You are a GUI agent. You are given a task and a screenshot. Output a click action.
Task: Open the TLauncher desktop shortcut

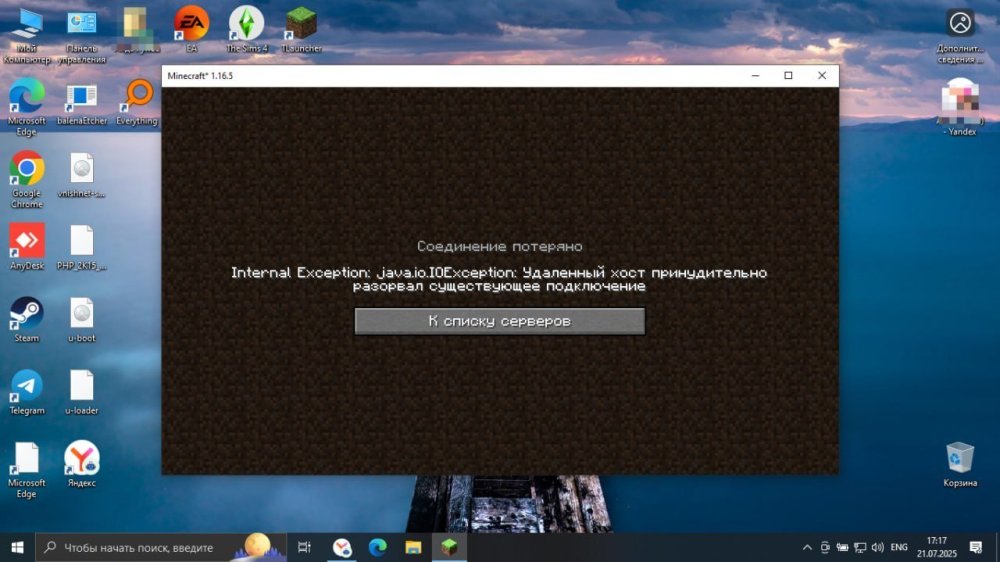[x=301, y=29]
